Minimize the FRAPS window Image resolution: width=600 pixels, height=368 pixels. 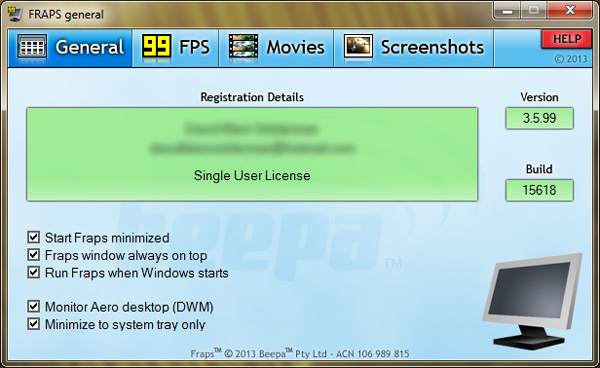[507, 11]
